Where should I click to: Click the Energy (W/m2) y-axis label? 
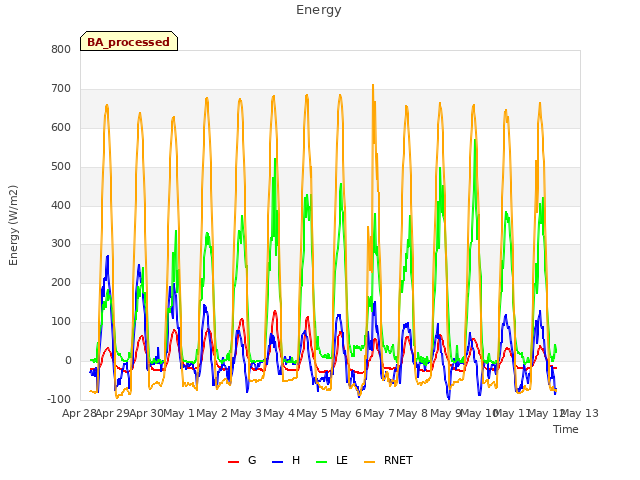[x=13, y=225]
